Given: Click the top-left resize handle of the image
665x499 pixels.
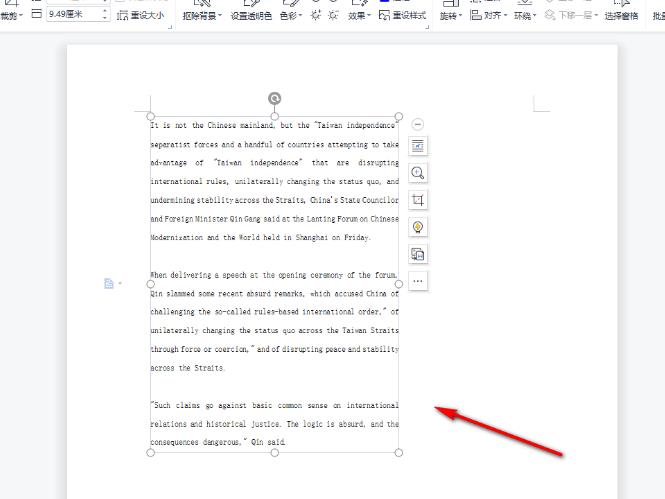Looking at the screenshot, I should click(x=151, y=116).
